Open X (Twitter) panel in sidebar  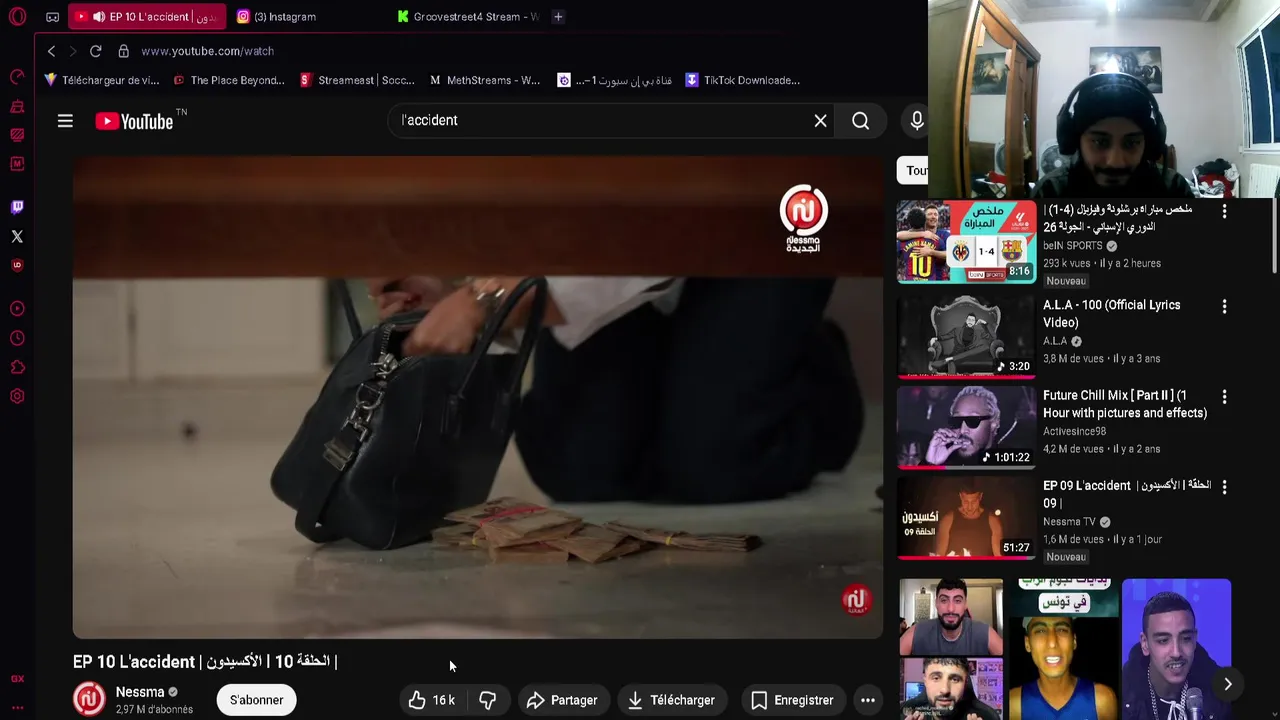point(17,236)
